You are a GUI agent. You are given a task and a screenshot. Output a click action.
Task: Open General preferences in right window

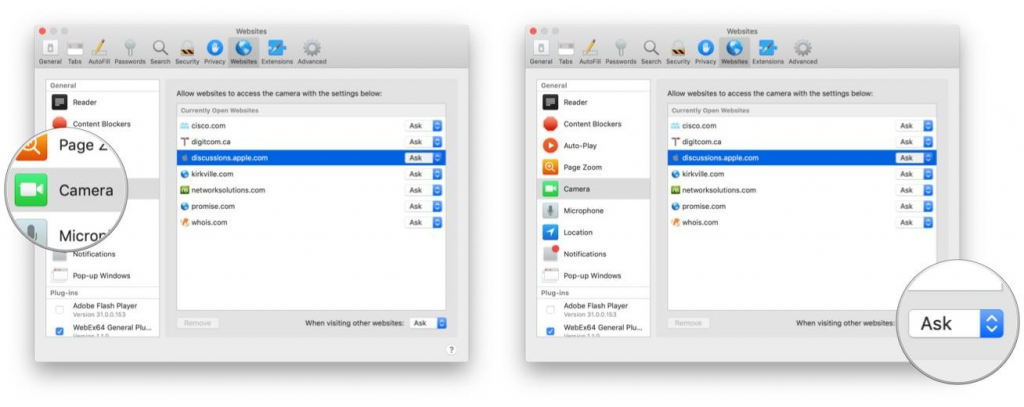[x=541, y=52]
